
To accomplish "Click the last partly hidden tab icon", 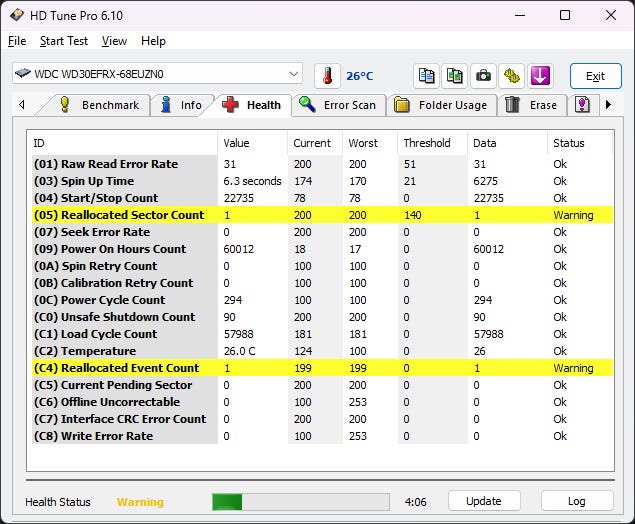I will [582, 105].
